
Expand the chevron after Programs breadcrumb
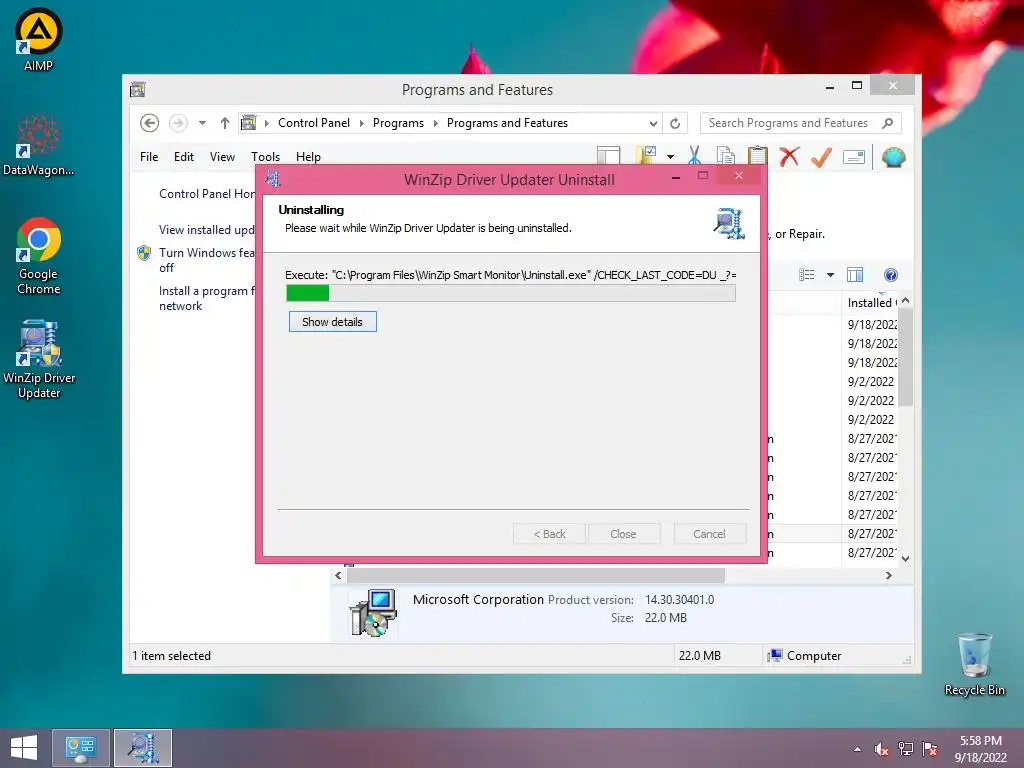pyautogui.click(x=436, y=123)
